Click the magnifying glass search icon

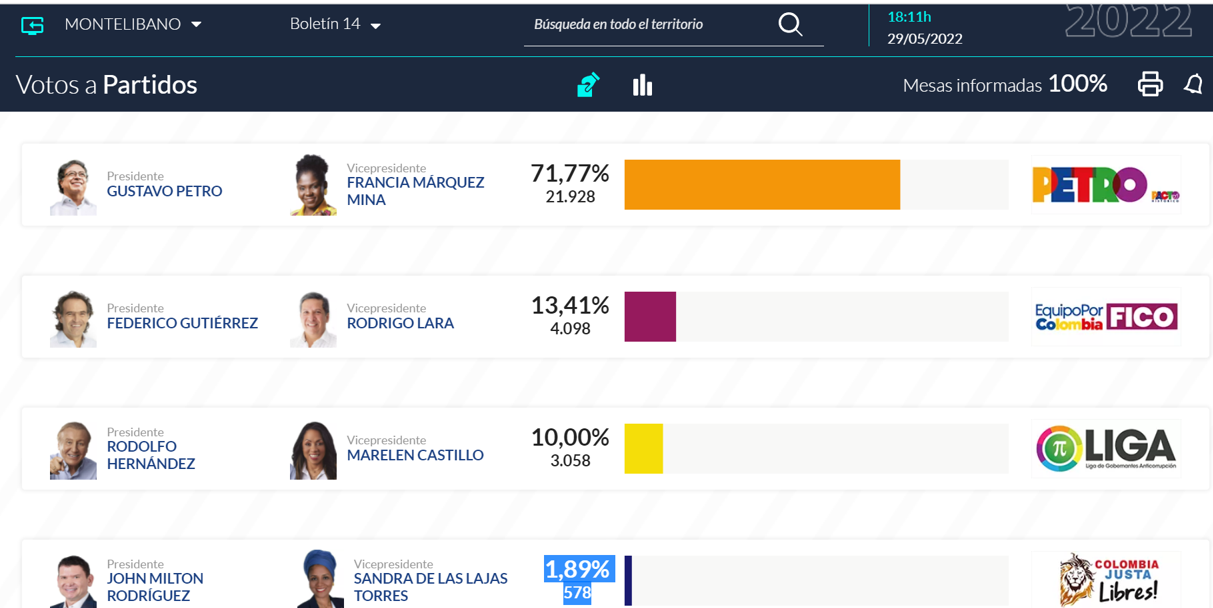790,25
